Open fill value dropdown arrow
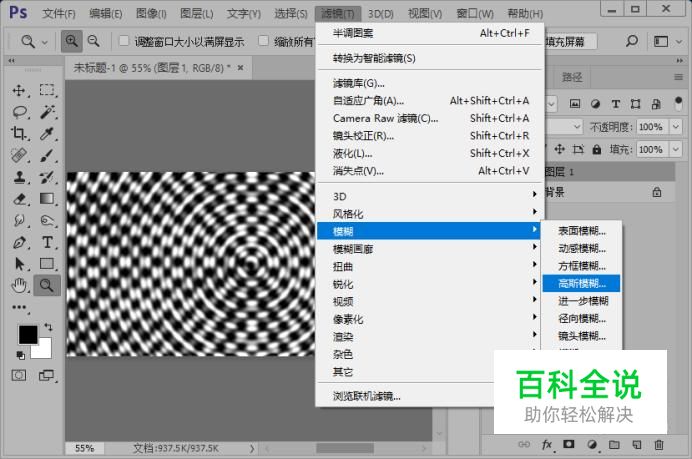The image size is (692, 459). 676,150
